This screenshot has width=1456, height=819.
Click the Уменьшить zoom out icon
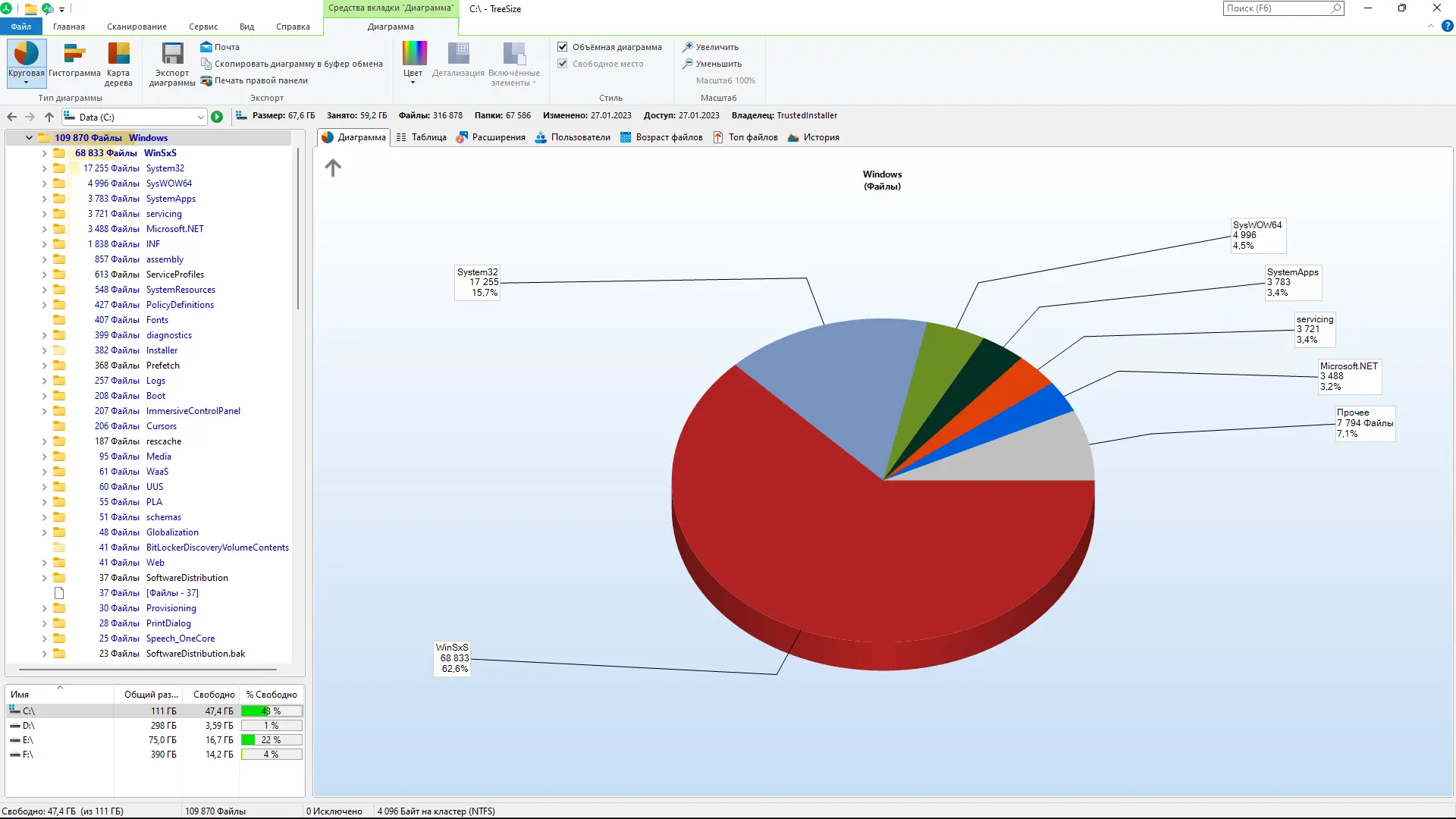[688, 64]
